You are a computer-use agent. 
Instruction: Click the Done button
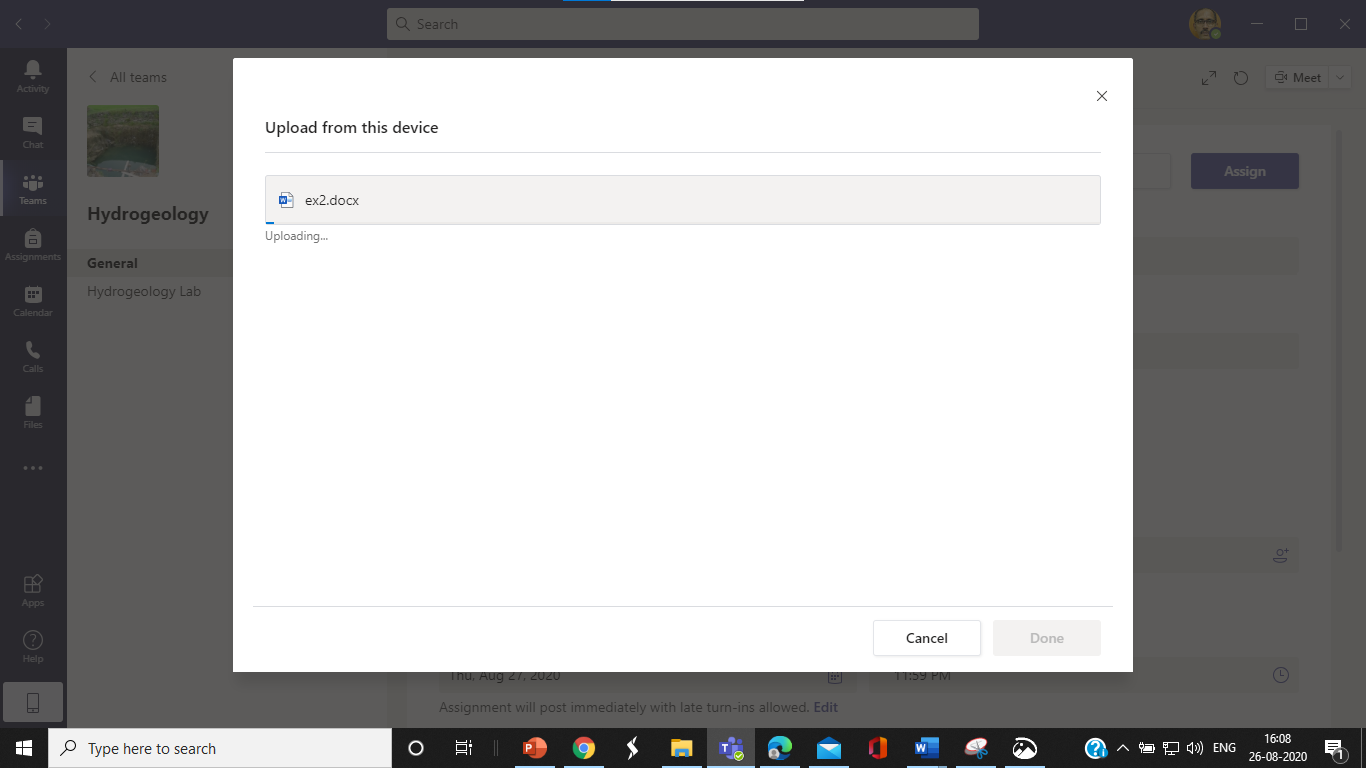[1047, 638]
